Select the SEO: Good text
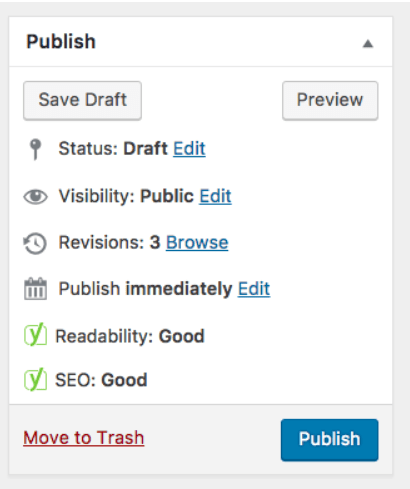Screen dimensions: 410x489 click(x=101, y=380)
